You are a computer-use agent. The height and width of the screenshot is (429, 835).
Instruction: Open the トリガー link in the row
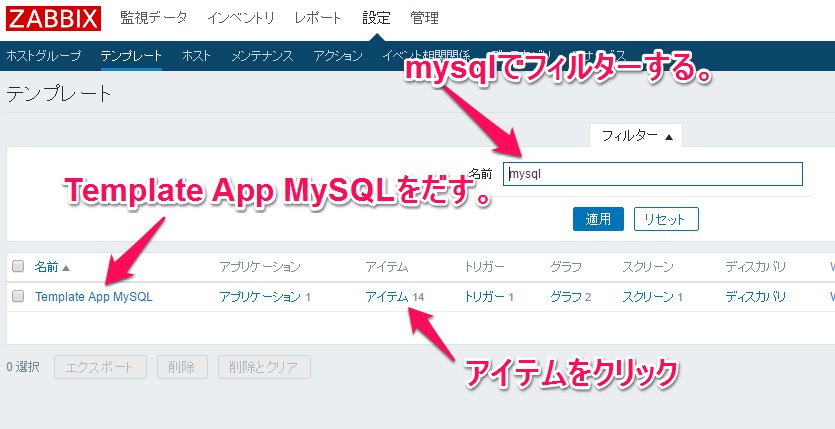[484, 297]
